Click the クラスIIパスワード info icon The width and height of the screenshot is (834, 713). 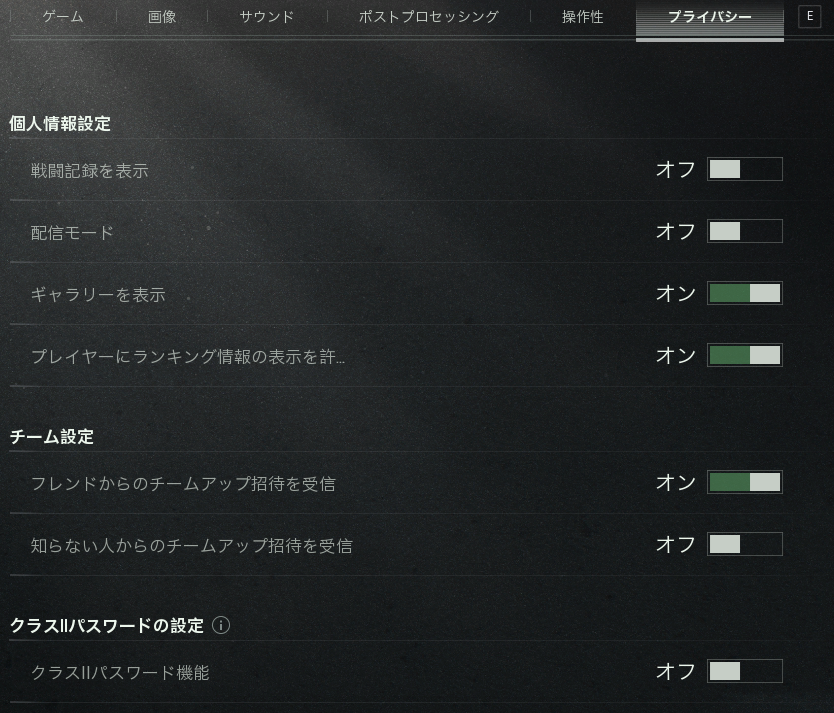tap(221, 626)
